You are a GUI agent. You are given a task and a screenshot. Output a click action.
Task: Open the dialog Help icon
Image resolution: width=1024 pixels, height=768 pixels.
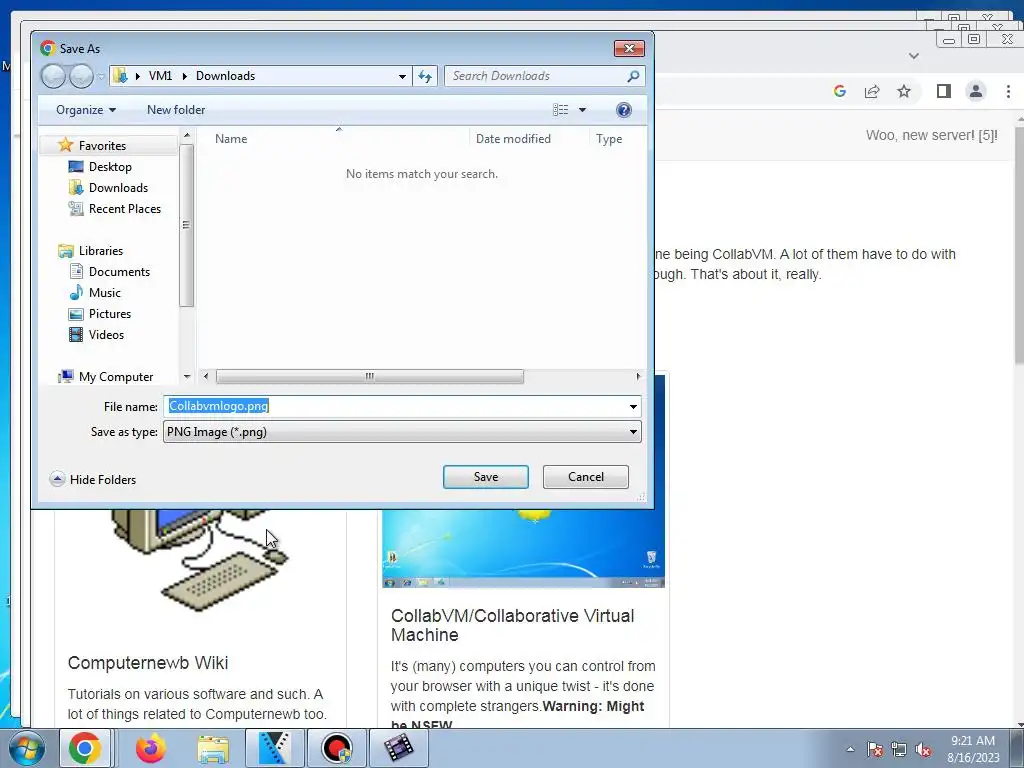tap(624, 110)
